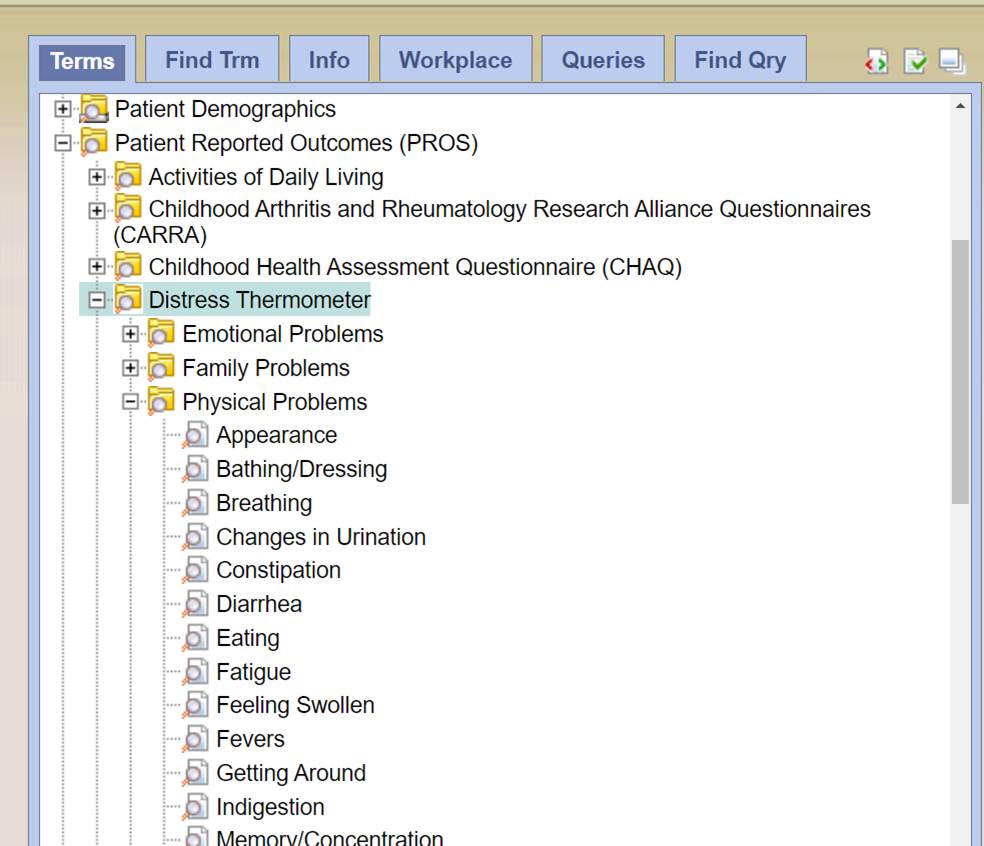Click the scroll up arrow of the tree scrollbar
The width and height of the screenshot is (984, 846).
tap(960, 105)
